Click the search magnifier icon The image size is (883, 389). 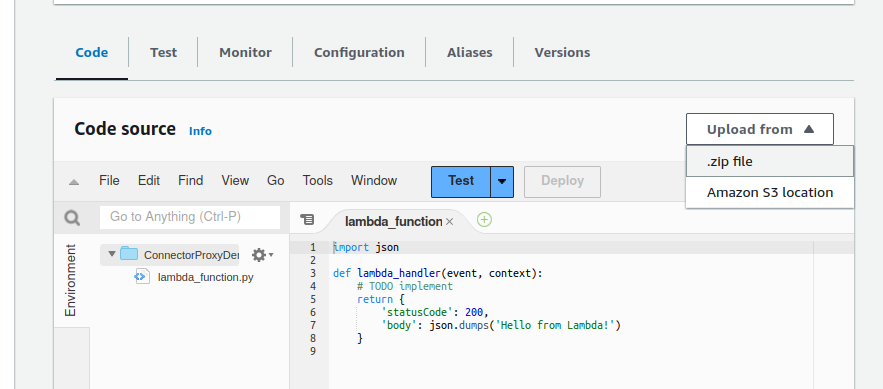pyautogui.click(x=72, y=218)
